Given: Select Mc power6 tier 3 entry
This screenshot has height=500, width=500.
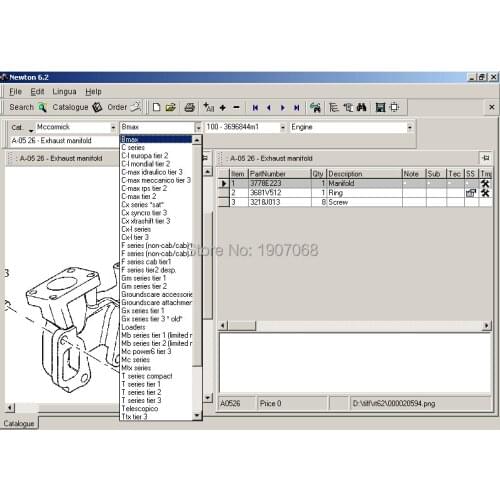Looking at the screenshot, I should click(156, 351).
